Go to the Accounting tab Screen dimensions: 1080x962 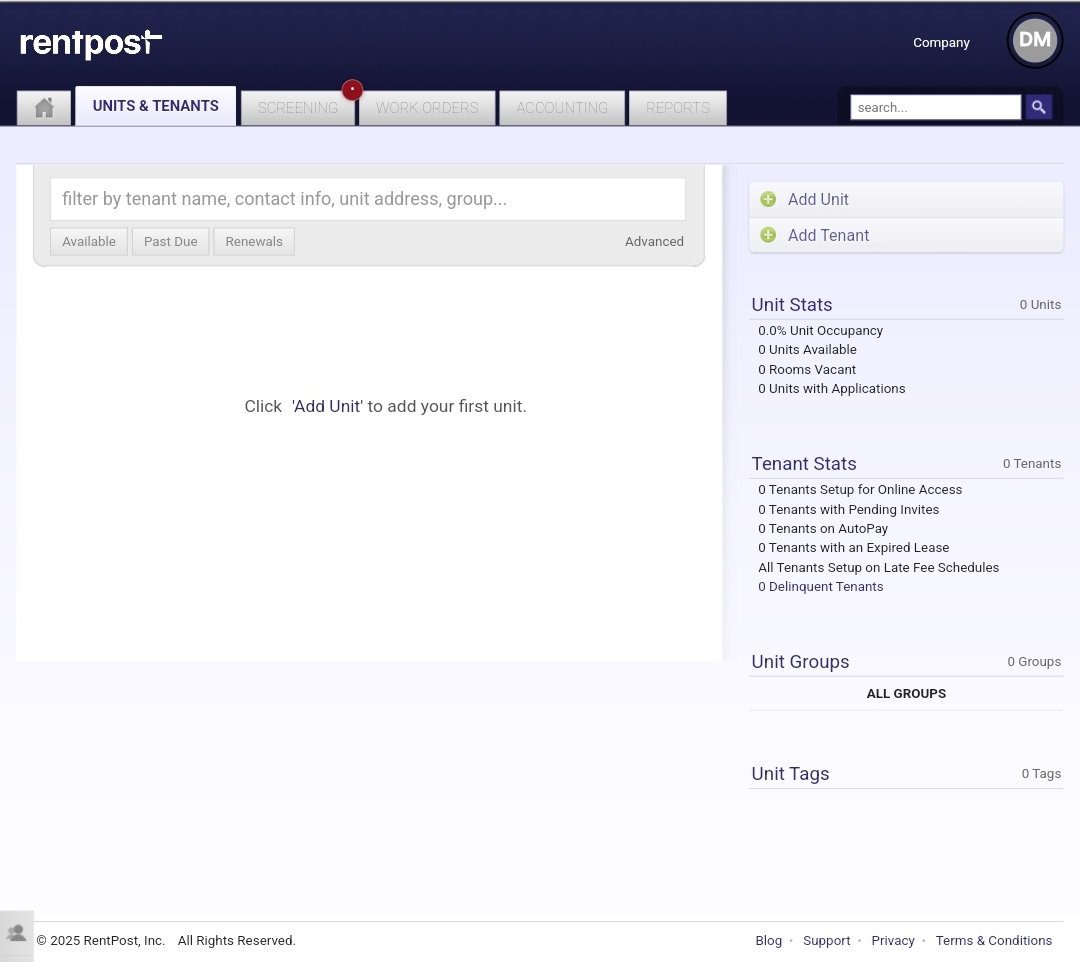point(562,108)
